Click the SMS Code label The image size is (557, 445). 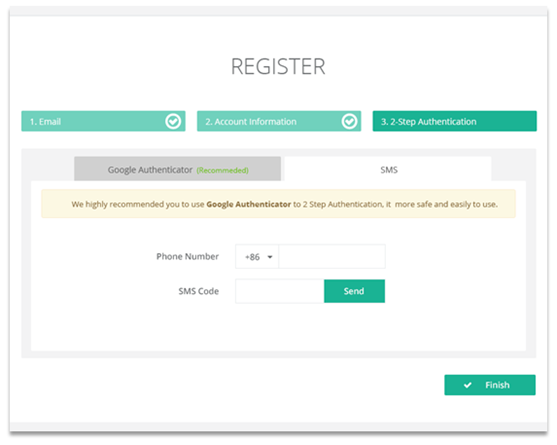(x=199, y=291)
